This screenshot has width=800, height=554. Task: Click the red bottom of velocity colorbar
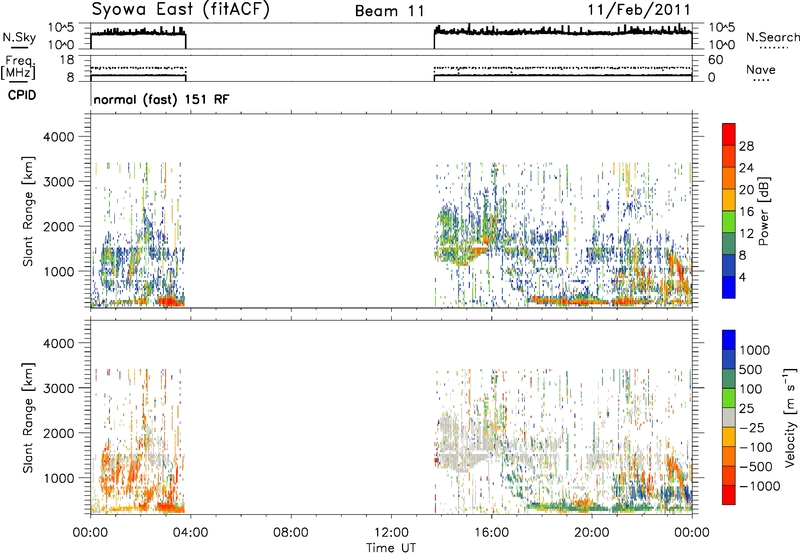pyautogui.click(x=729, y=495)
